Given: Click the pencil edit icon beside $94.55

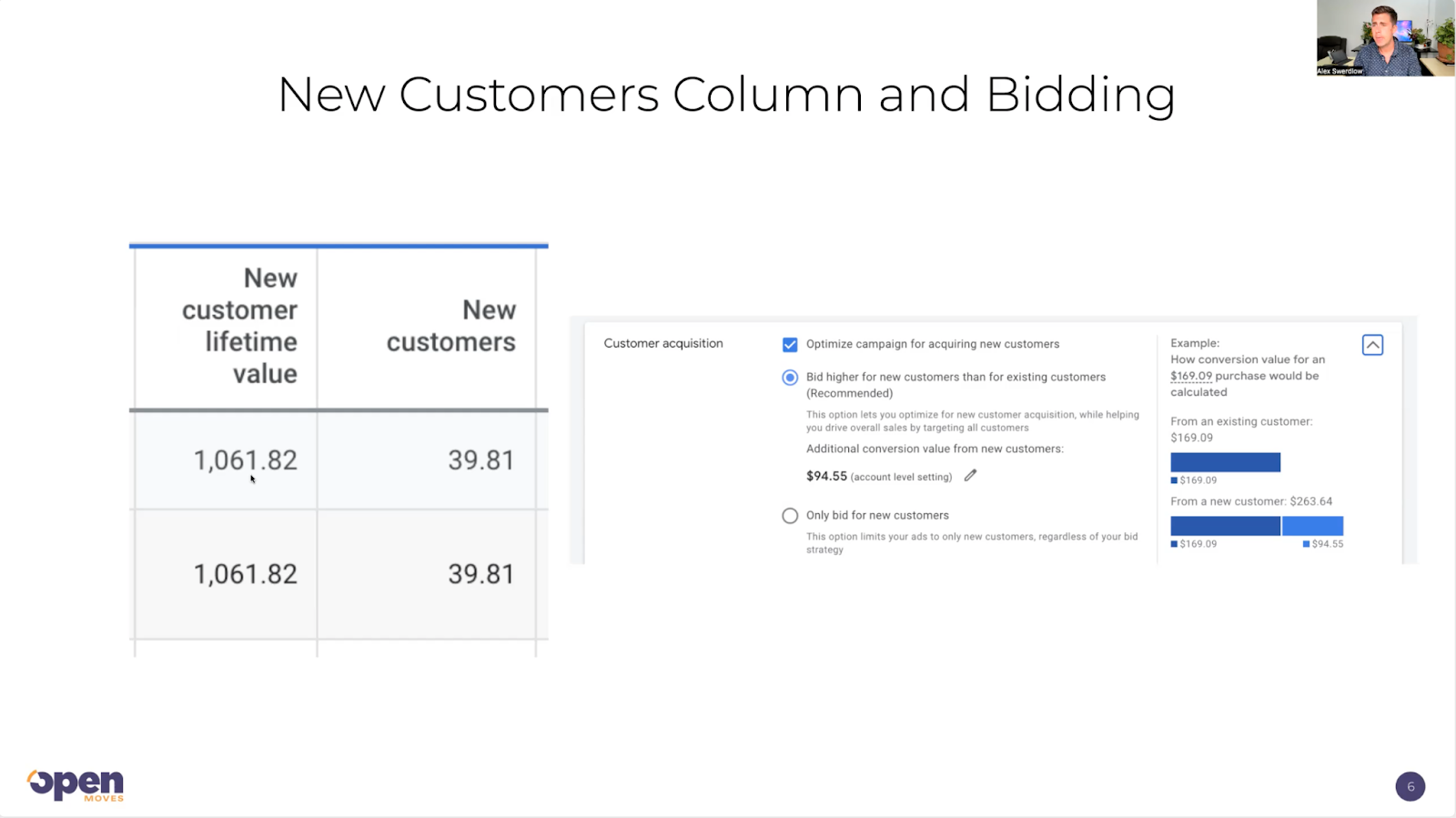Looking at the screenshot, I should click(x=970, y=475).
